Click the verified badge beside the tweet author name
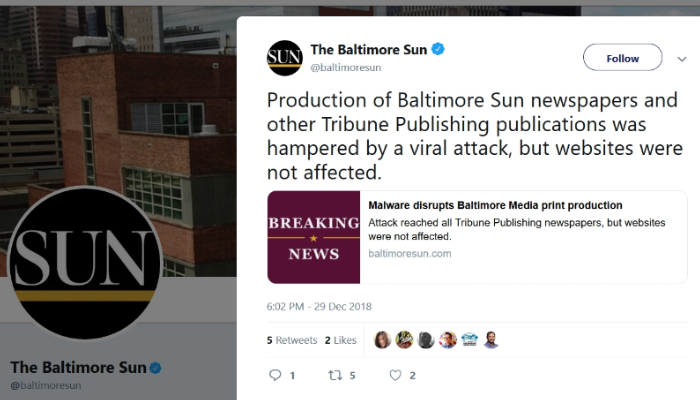Image resolution: width=700 pixels, height=400 pixels. 438,49
